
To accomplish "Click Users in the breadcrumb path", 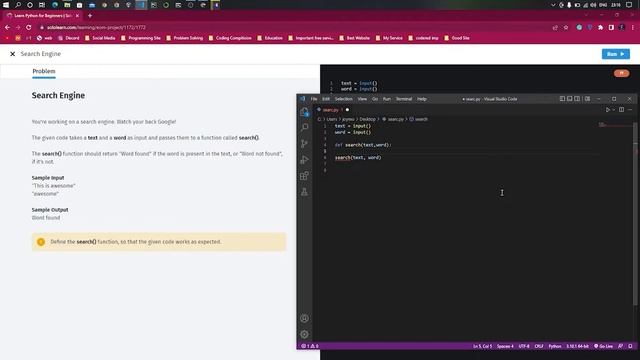I will coord(331,119).
